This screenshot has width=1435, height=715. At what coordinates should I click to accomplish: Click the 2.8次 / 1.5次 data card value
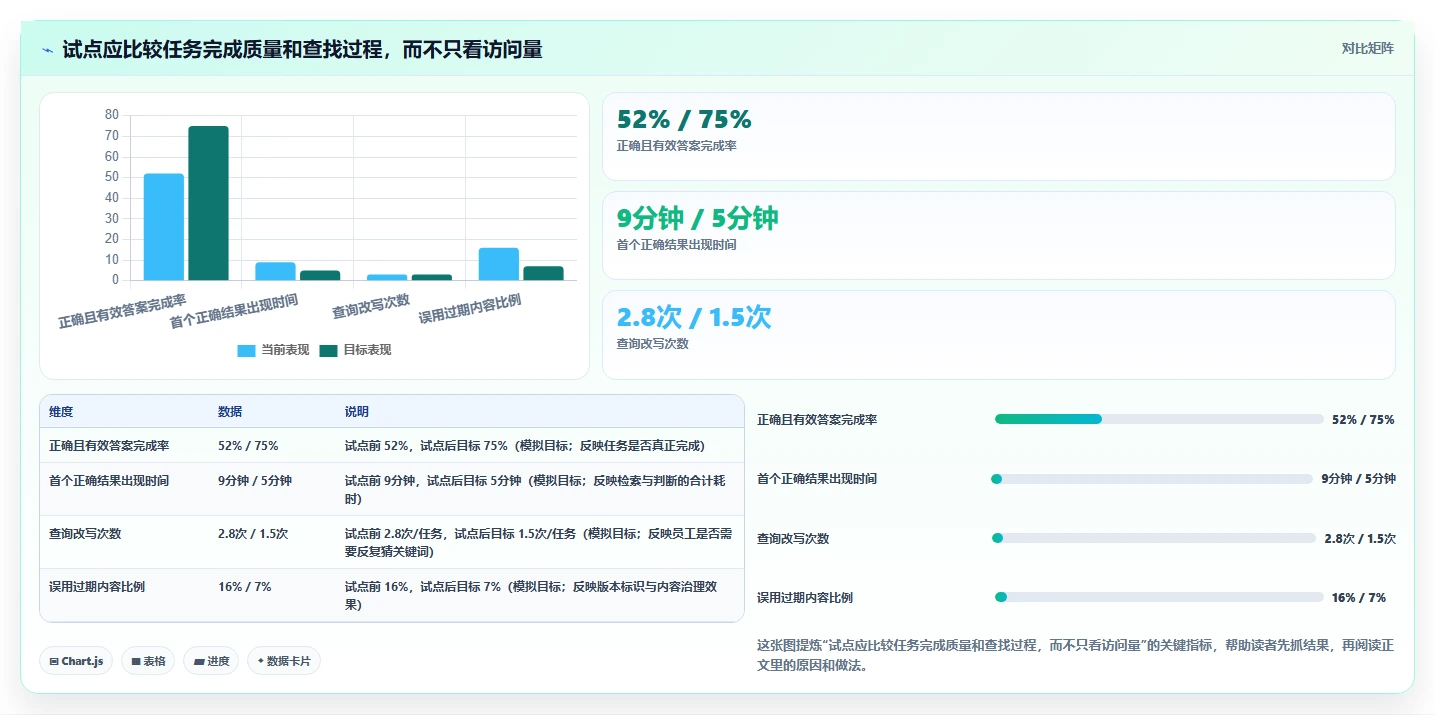pyautogui.click(x=694, y=317)
